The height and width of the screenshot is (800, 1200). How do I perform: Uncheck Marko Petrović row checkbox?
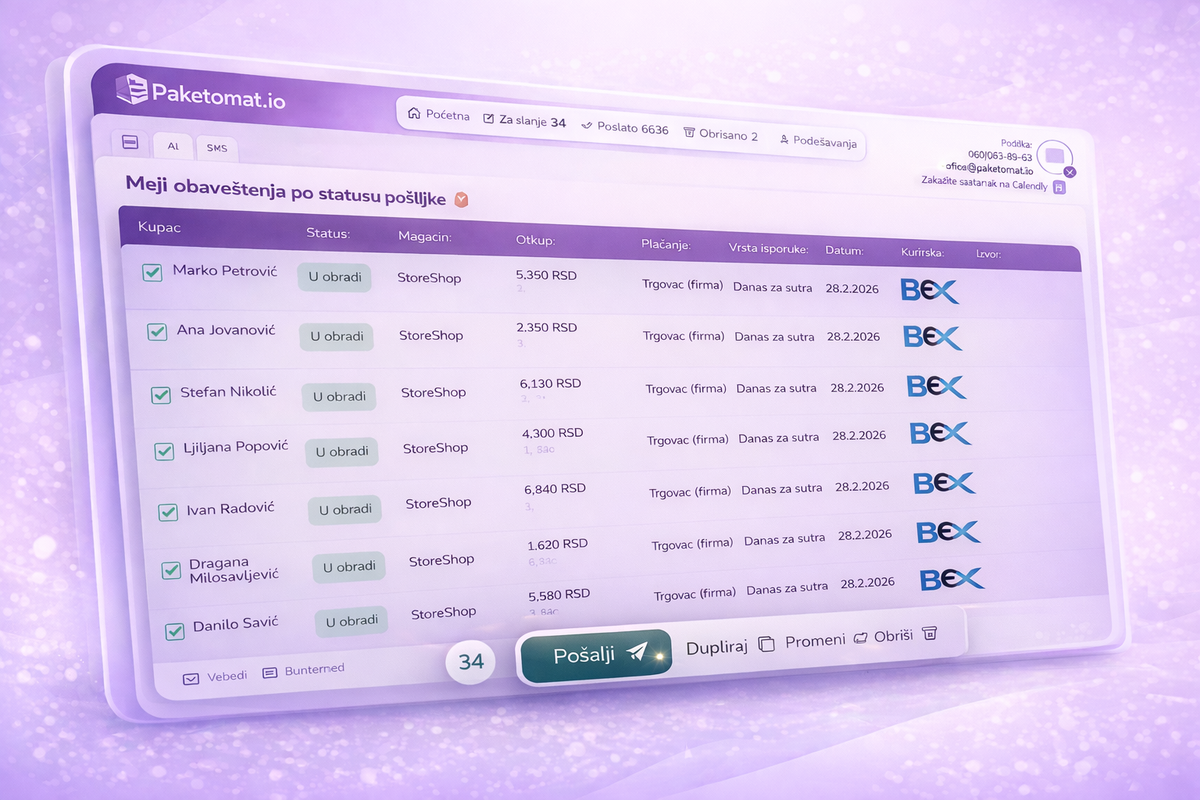click(x=152, y=272)
